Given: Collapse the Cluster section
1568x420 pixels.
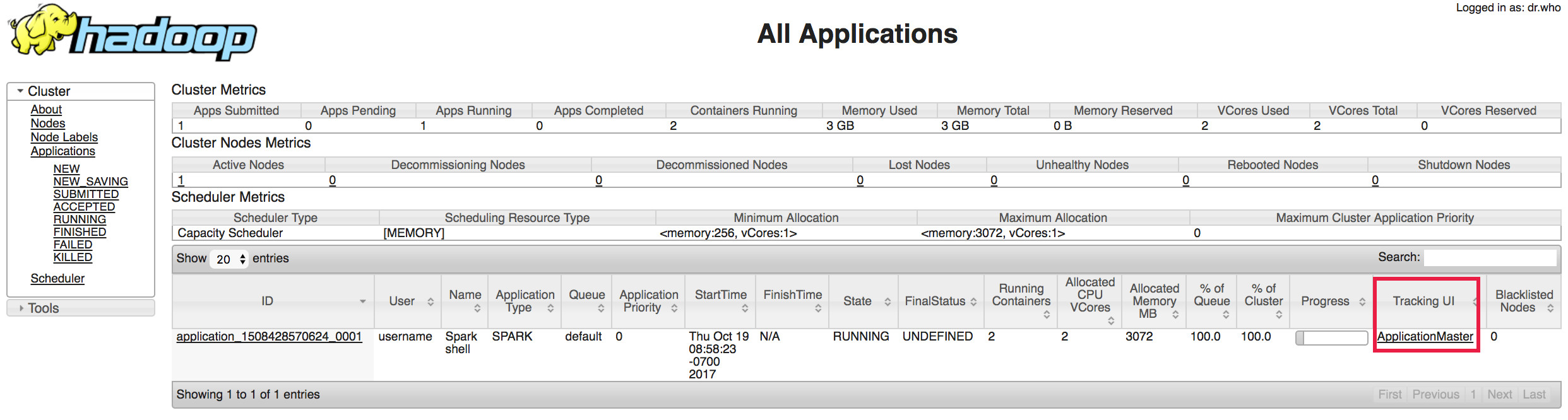Looking at the screenshot, I should [21, 91].
